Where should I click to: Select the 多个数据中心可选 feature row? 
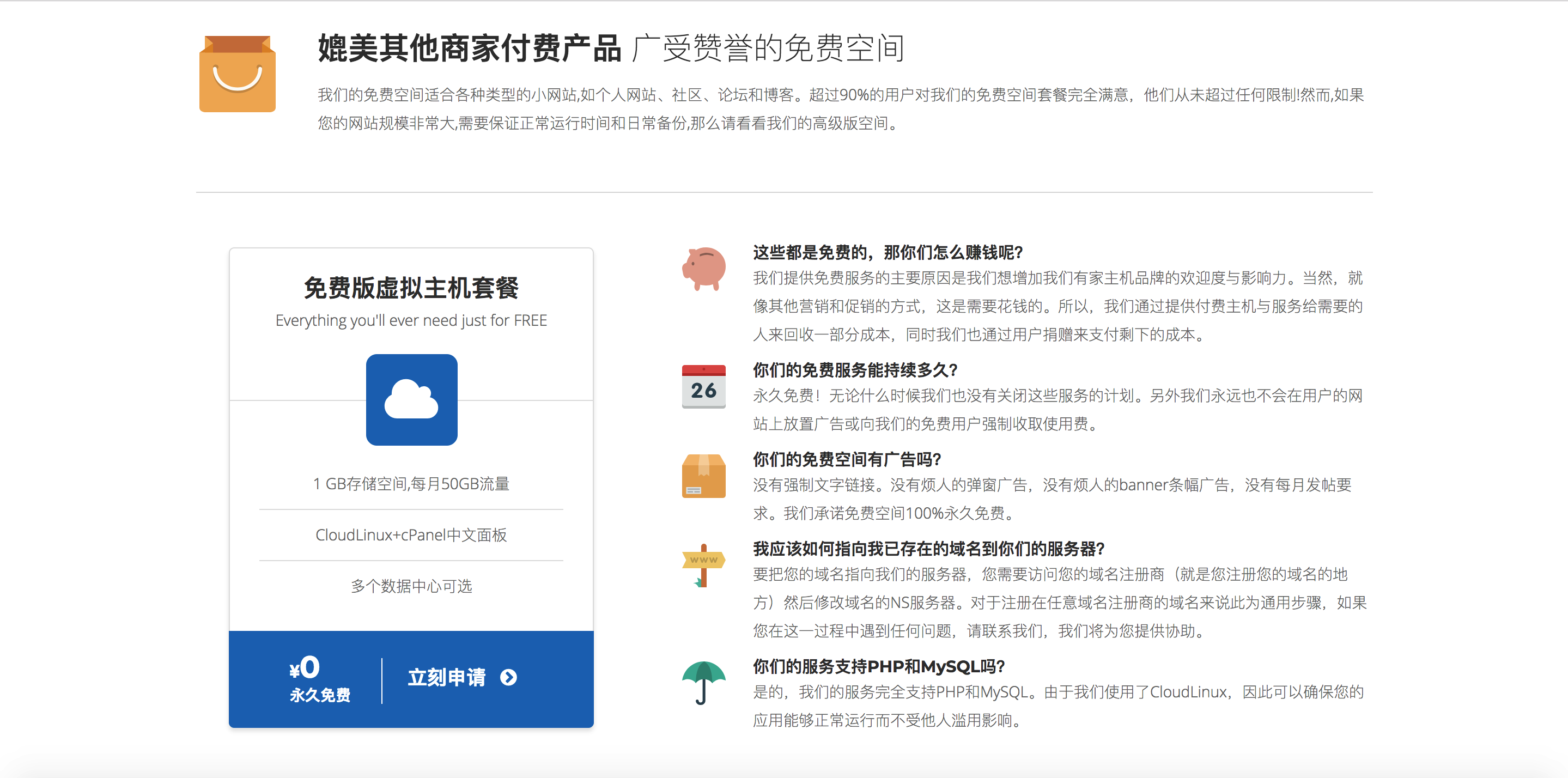coord(411,586)
